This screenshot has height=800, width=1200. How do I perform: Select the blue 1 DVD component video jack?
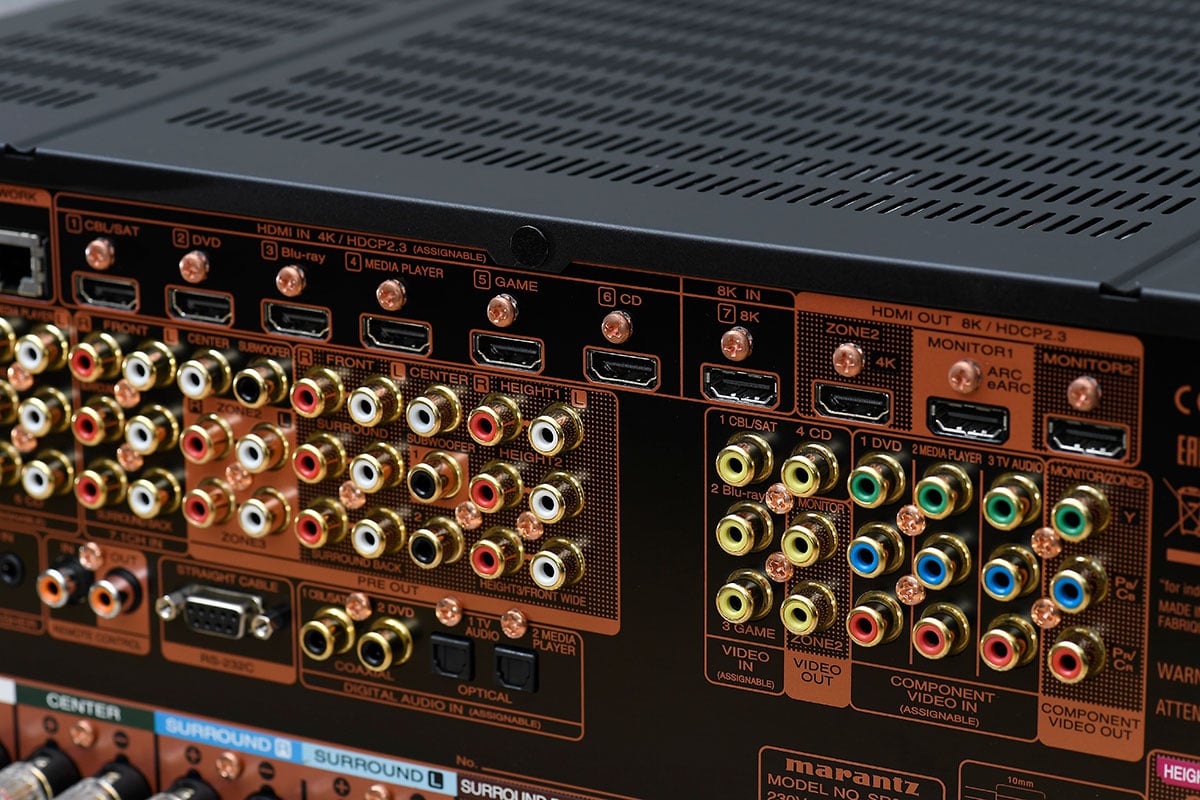(876, 549)
